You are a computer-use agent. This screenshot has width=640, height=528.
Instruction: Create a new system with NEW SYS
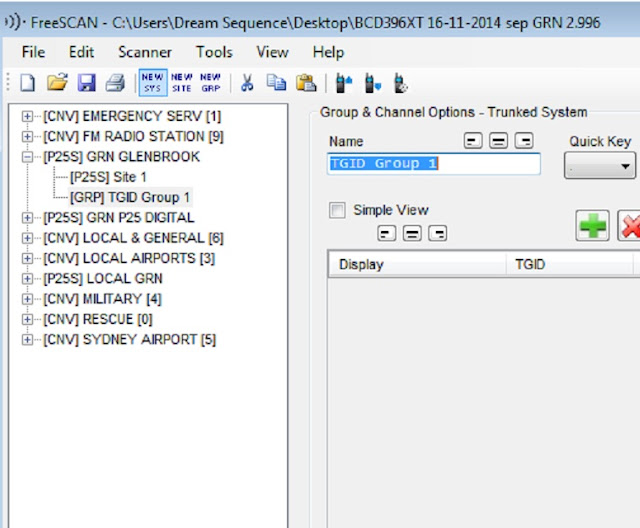pos(153,82)
